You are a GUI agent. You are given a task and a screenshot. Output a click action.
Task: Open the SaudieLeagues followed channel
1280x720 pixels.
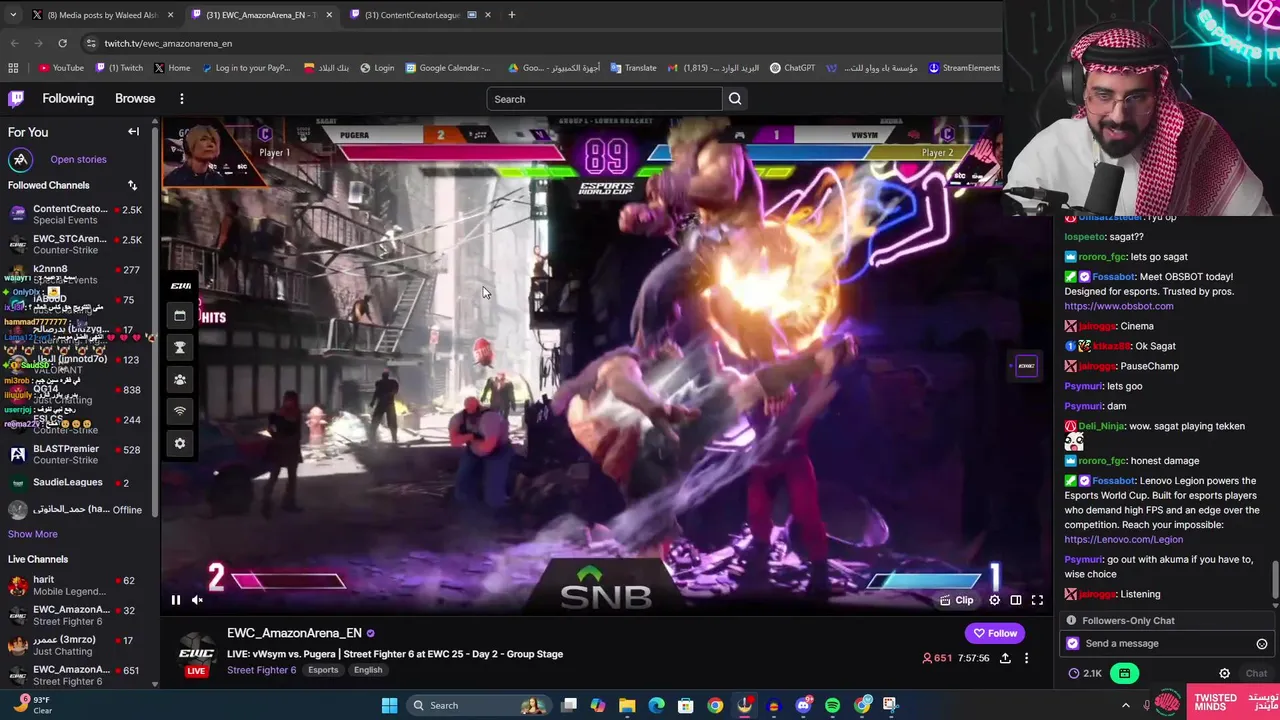(78, 483)
